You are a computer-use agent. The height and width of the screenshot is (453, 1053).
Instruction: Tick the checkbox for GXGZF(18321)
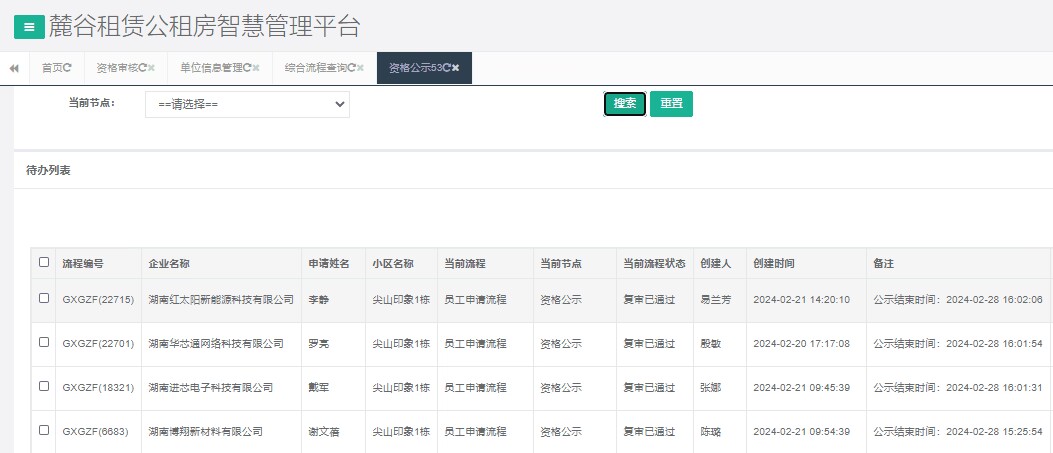point(43,386)
